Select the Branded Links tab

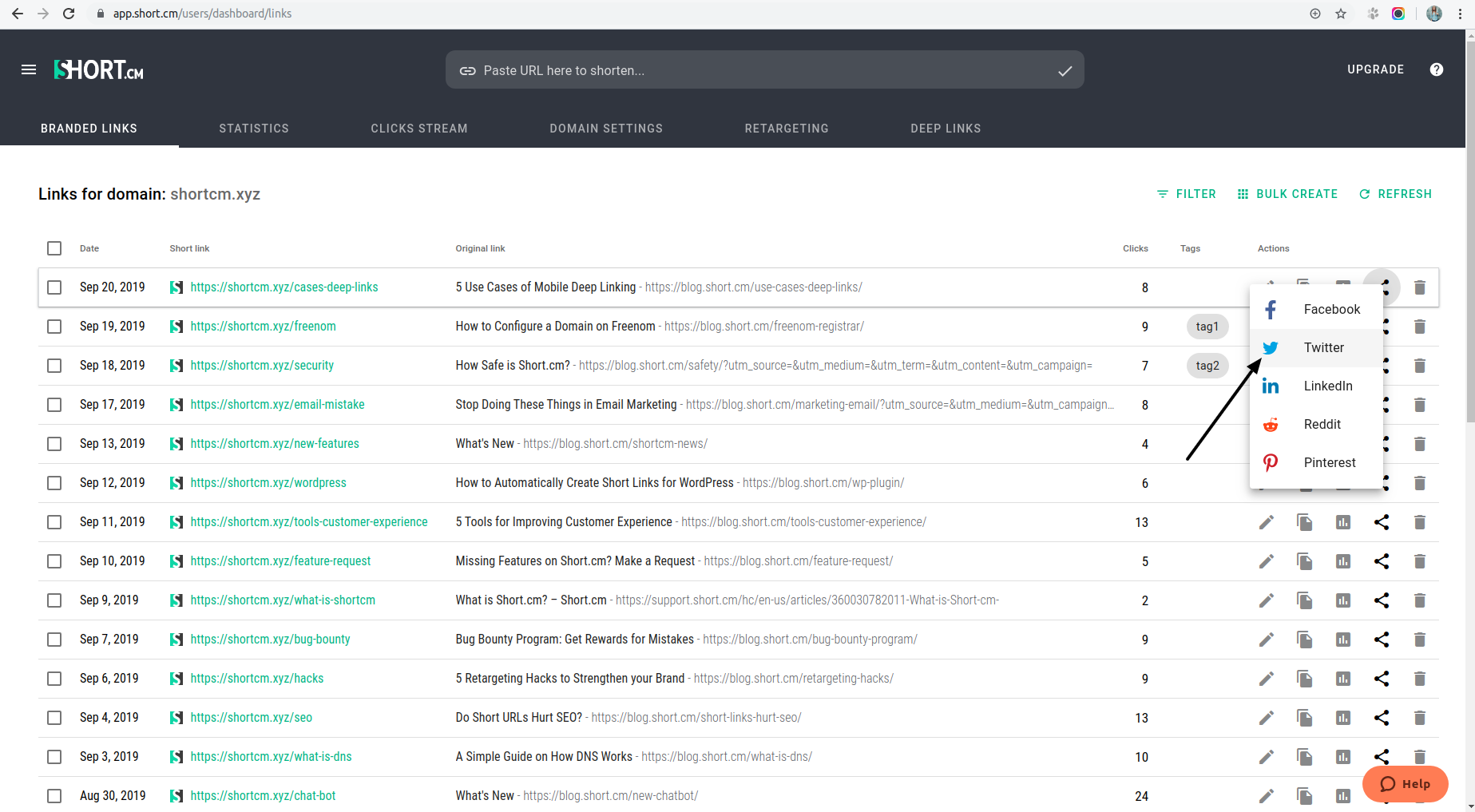coord(89,129)
